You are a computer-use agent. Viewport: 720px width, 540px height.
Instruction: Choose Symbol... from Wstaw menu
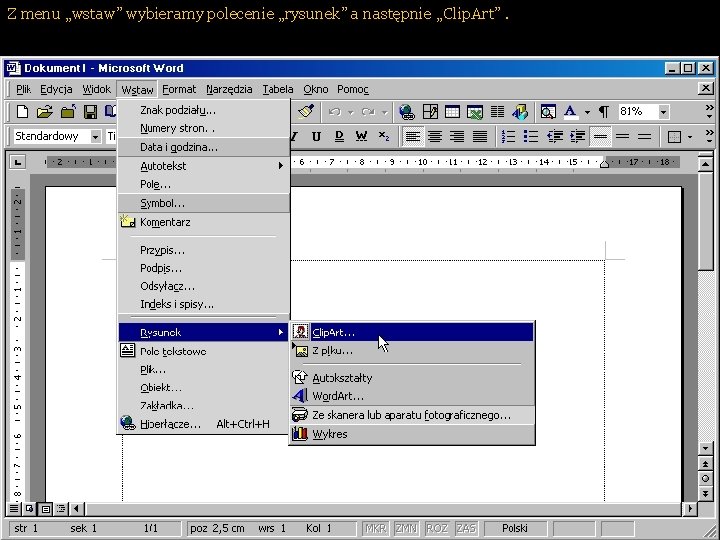pos(204,203)
